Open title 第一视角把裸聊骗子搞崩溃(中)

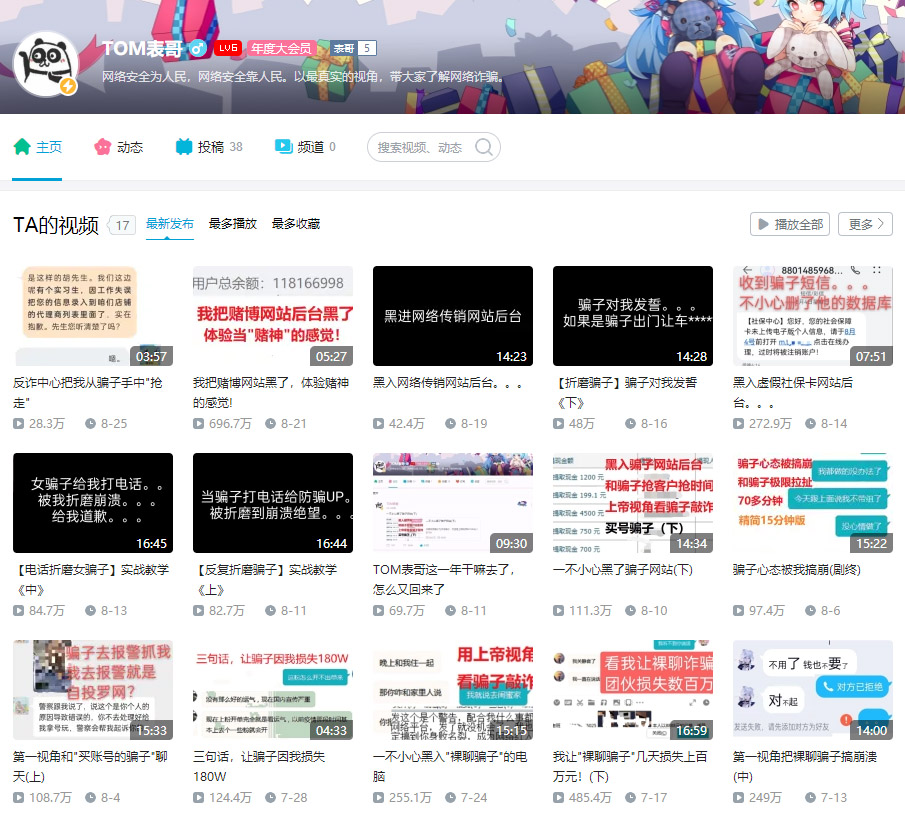(805, 766)
